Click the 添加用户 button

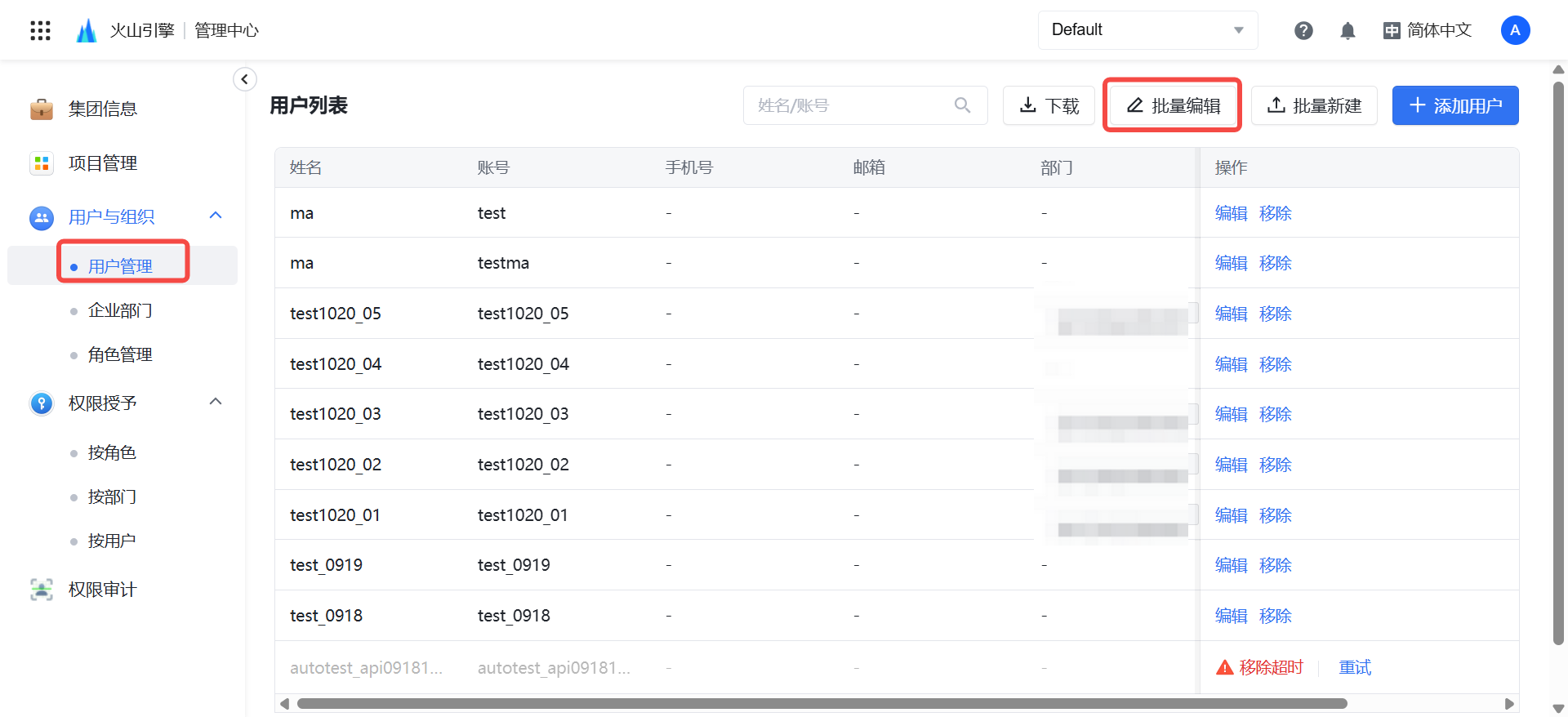click(1454, 105)
